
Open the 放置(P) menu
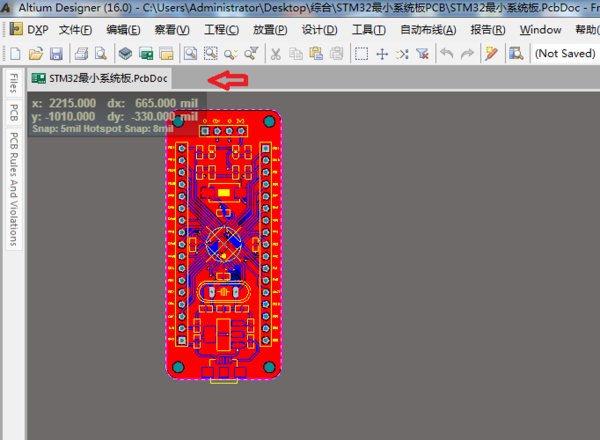pos(270,29)
